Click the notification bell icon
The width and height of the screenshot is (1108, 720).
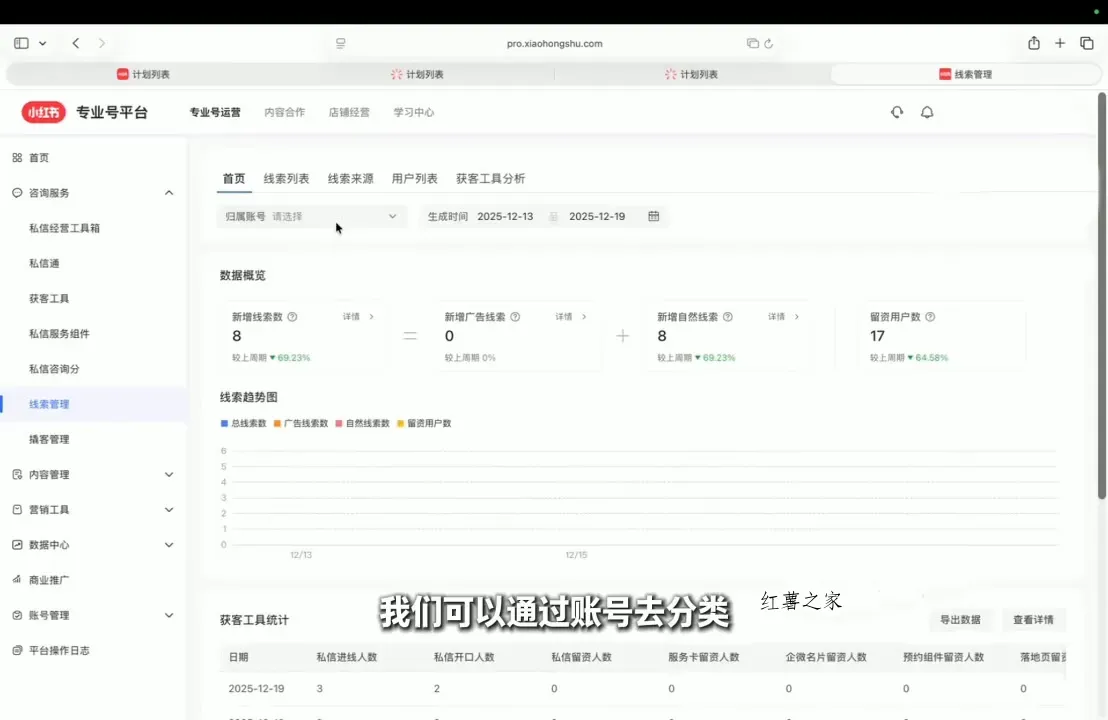pyautogui.click(x=927, y=112)
